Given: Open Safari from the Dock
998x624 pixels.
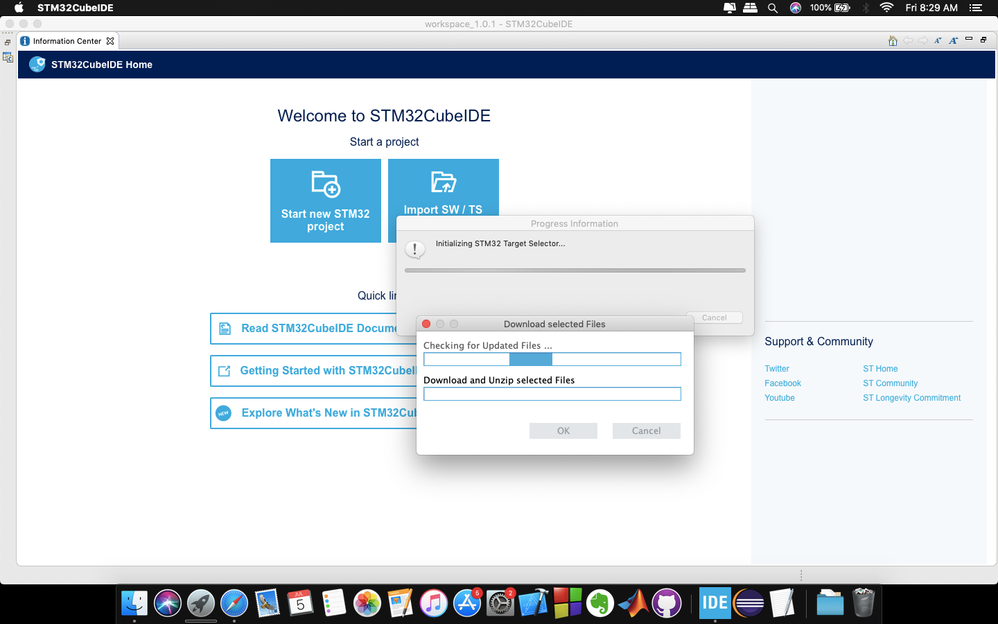Looking at the screenshot, I should (x=234, y=603).
